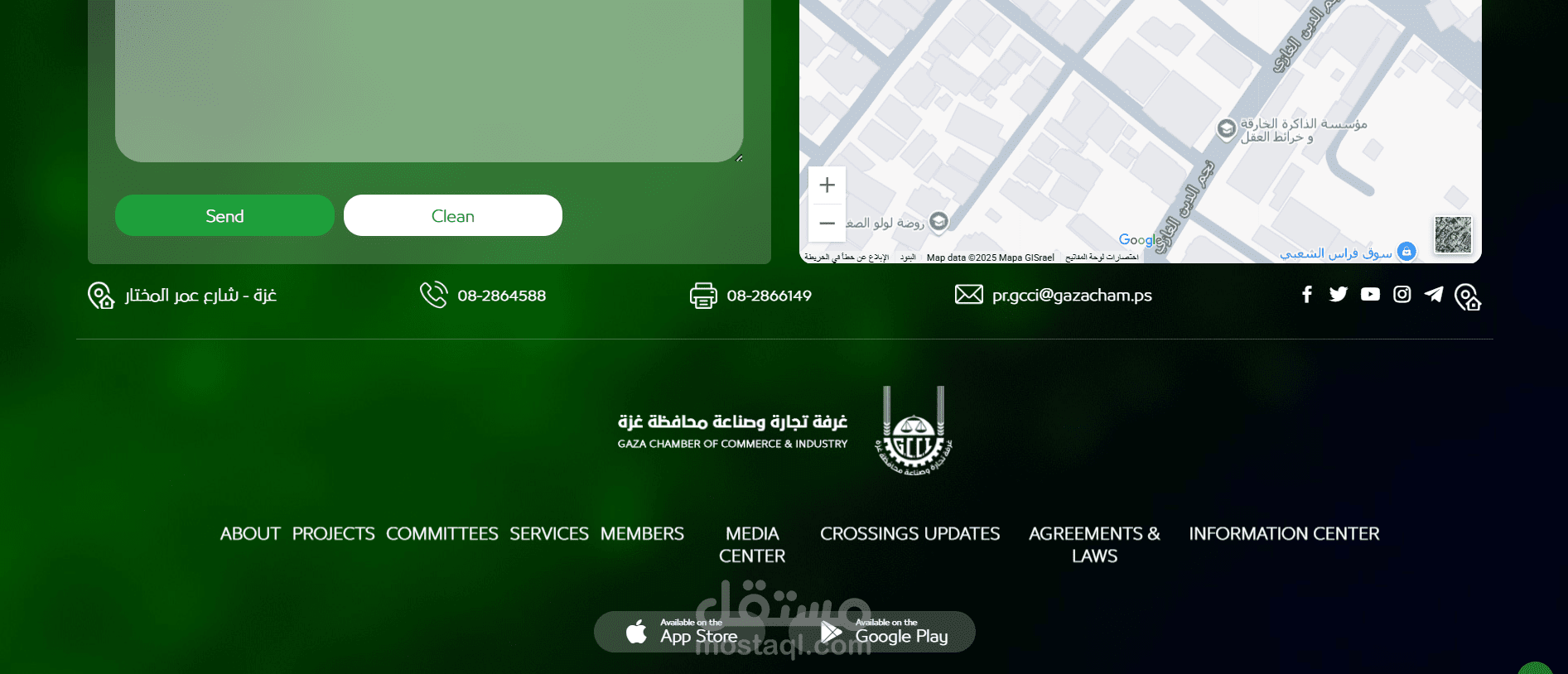The height and width of the screenshot is (674, 1568).
Task: Open the PROJECTS footer menu
Action: point(333,533)
